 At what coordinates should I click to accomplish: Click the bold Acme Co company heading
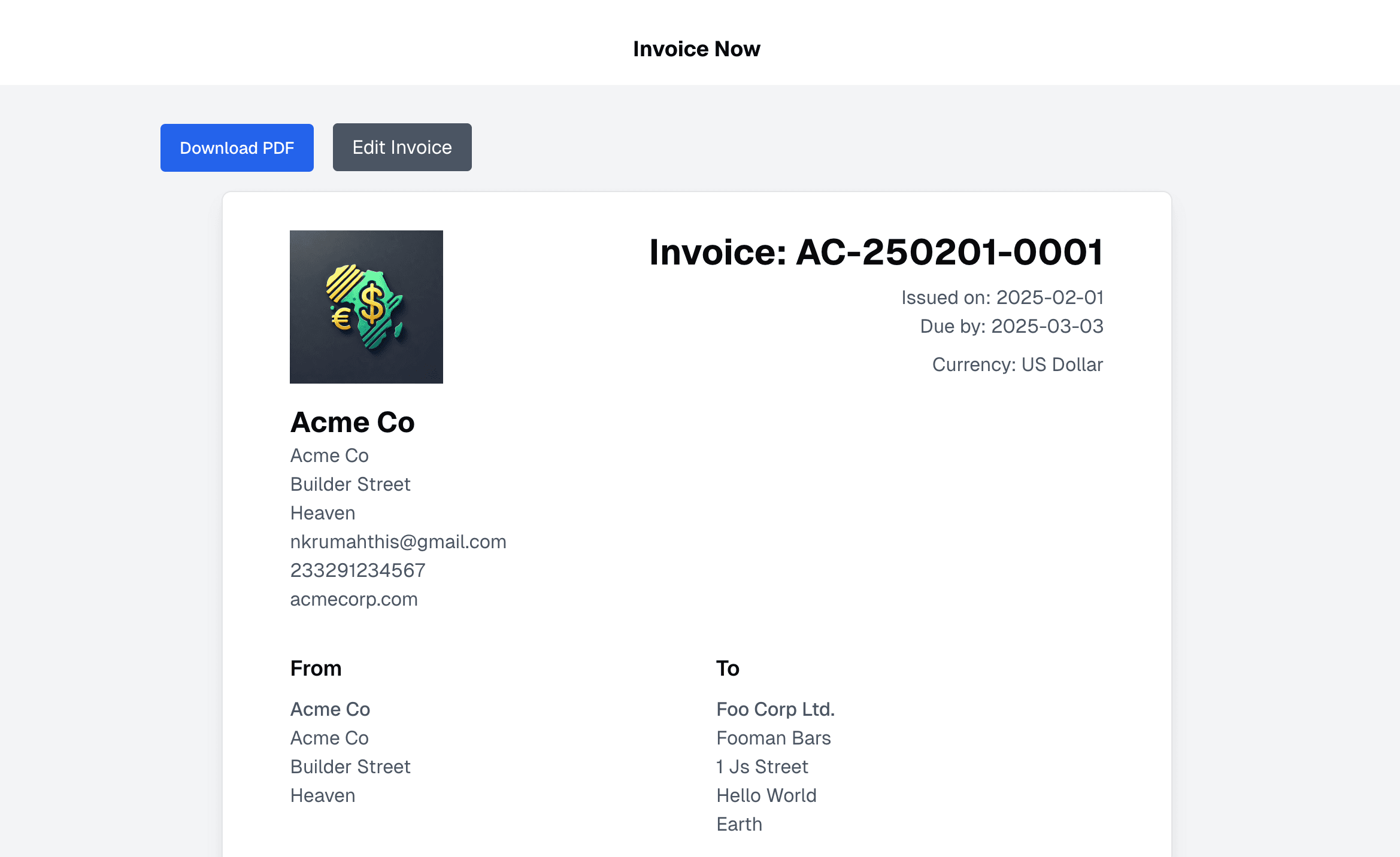point(353,423)
